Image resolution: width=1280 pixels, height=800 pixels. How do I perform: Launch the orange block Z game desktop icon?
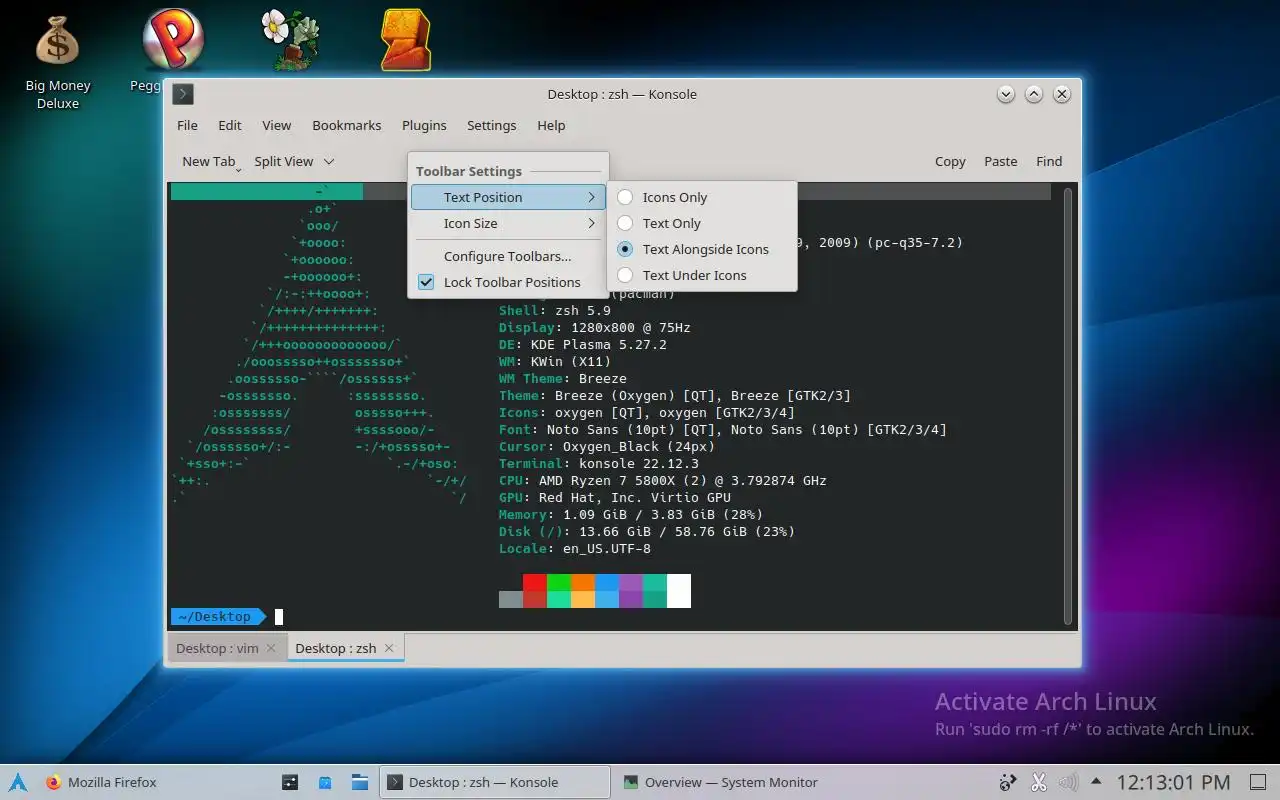(405, 40)
